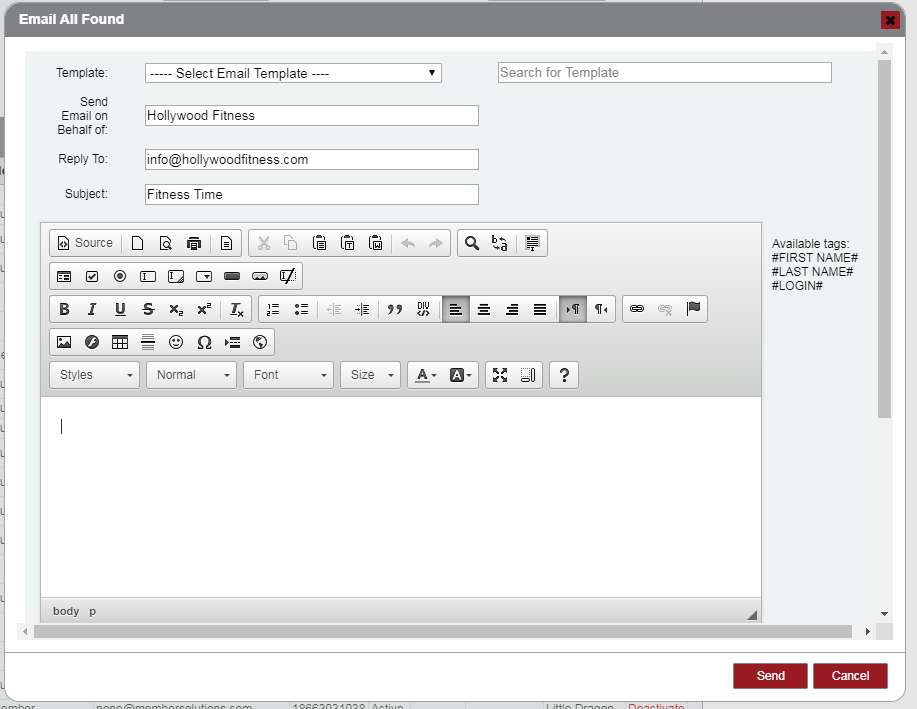Viewport: 917px width, 709px height.
Task: Expand the Styles dropdown
Action: click(x=95, y=375)
